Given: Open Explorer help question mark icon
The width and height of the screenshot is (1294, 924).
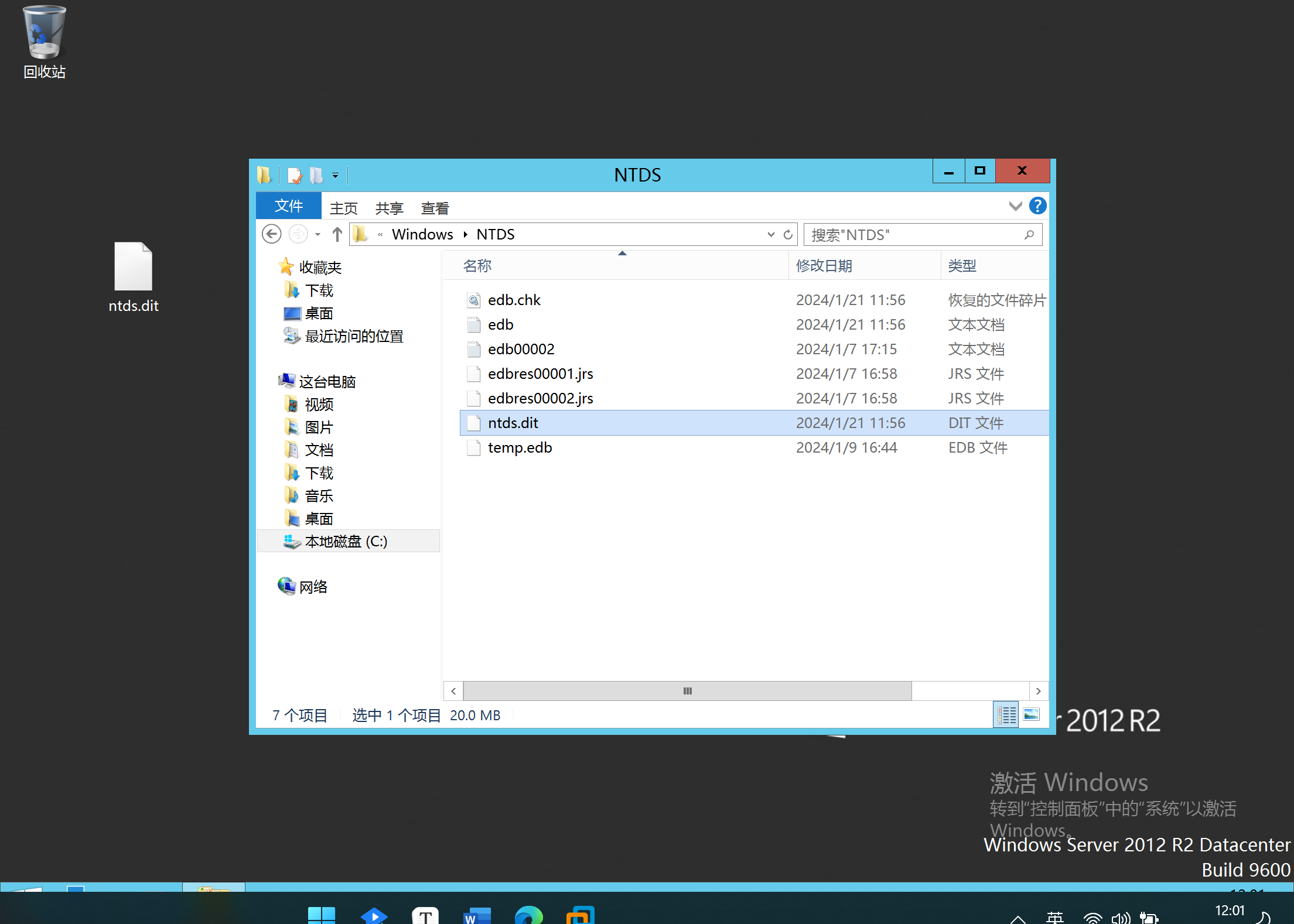Looking at the screenshot, I should [1037, 206].
